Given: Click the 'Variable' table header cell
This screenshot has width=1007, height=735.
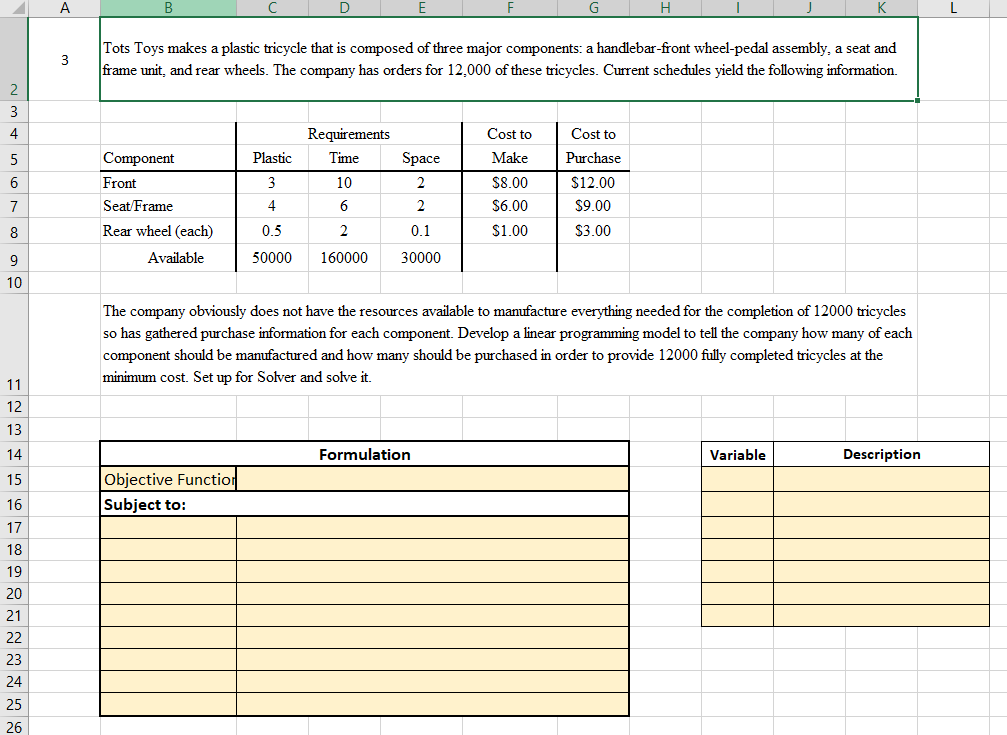Looking at the screenshot, I should click(x=737, y=454).
